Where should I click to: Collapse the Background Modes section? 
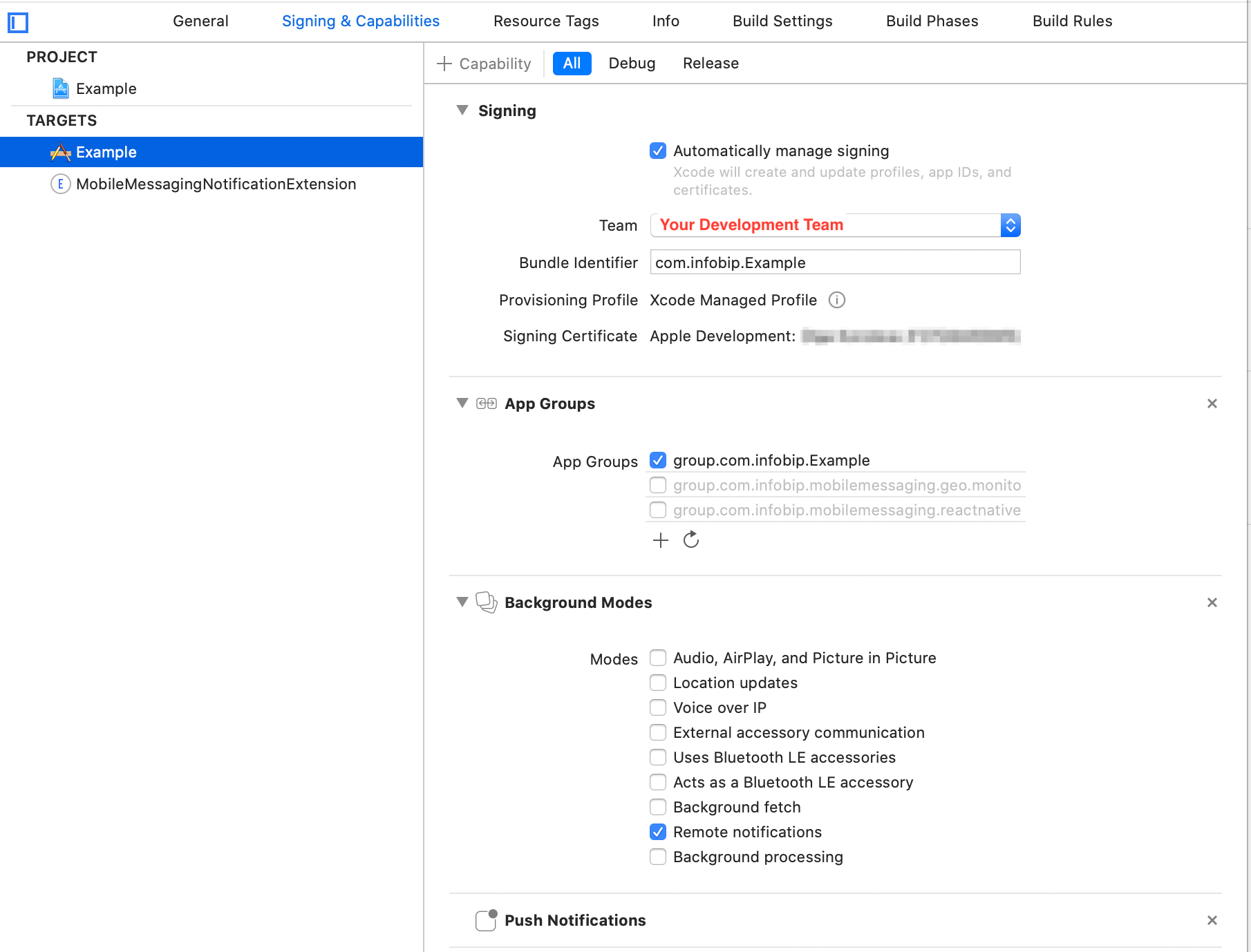[462, 602]
